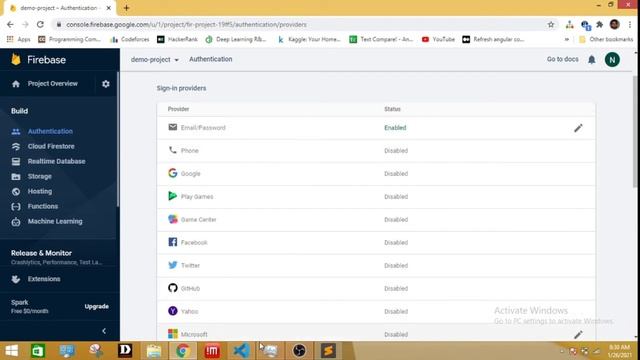Click the Machine Learning icon
640x360 pixels.
(16, 222)
